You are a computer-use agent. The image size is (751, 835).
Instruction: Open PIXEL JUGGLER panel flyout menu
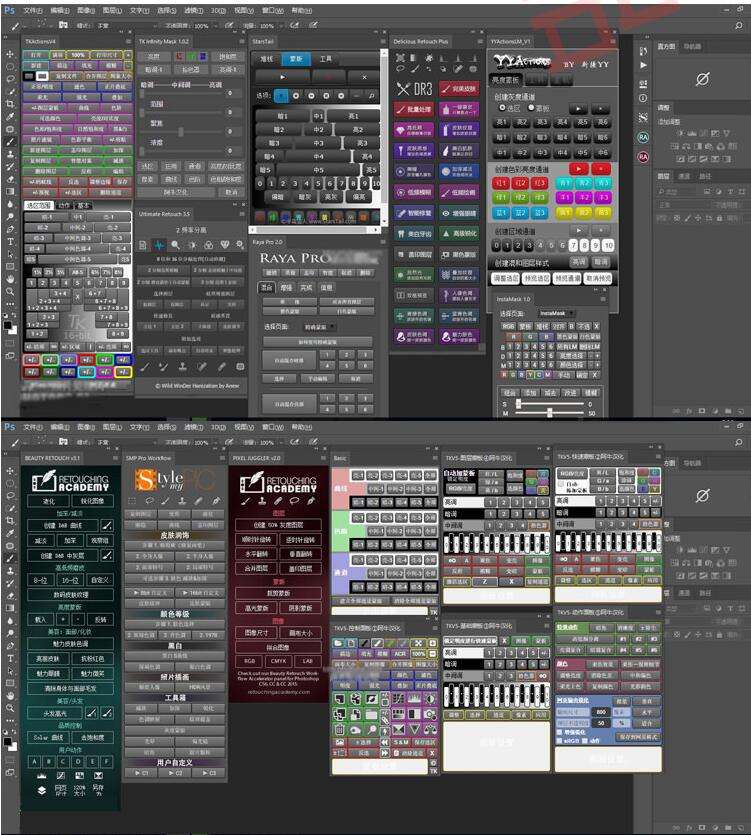coord(323,458)
